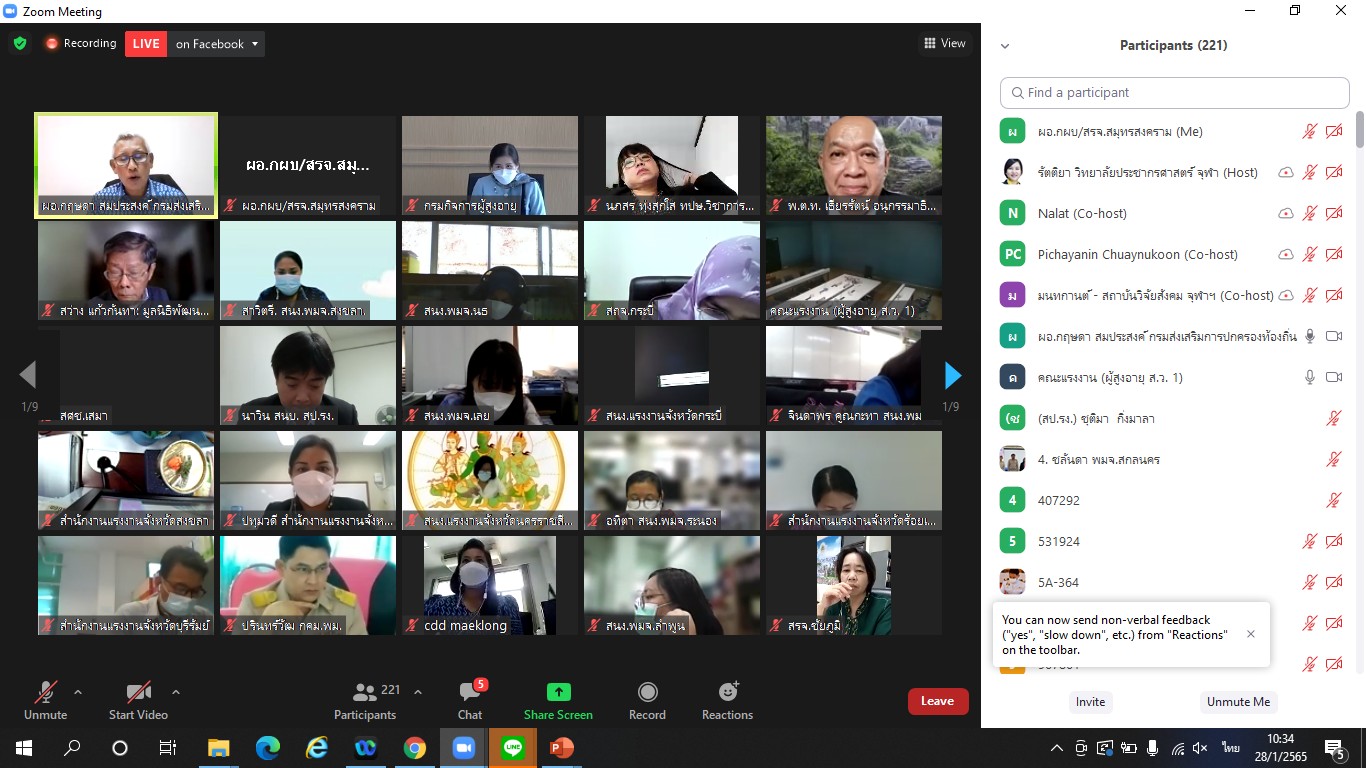
Task: Click the green Share Screen icon
Action: [558, 692]
